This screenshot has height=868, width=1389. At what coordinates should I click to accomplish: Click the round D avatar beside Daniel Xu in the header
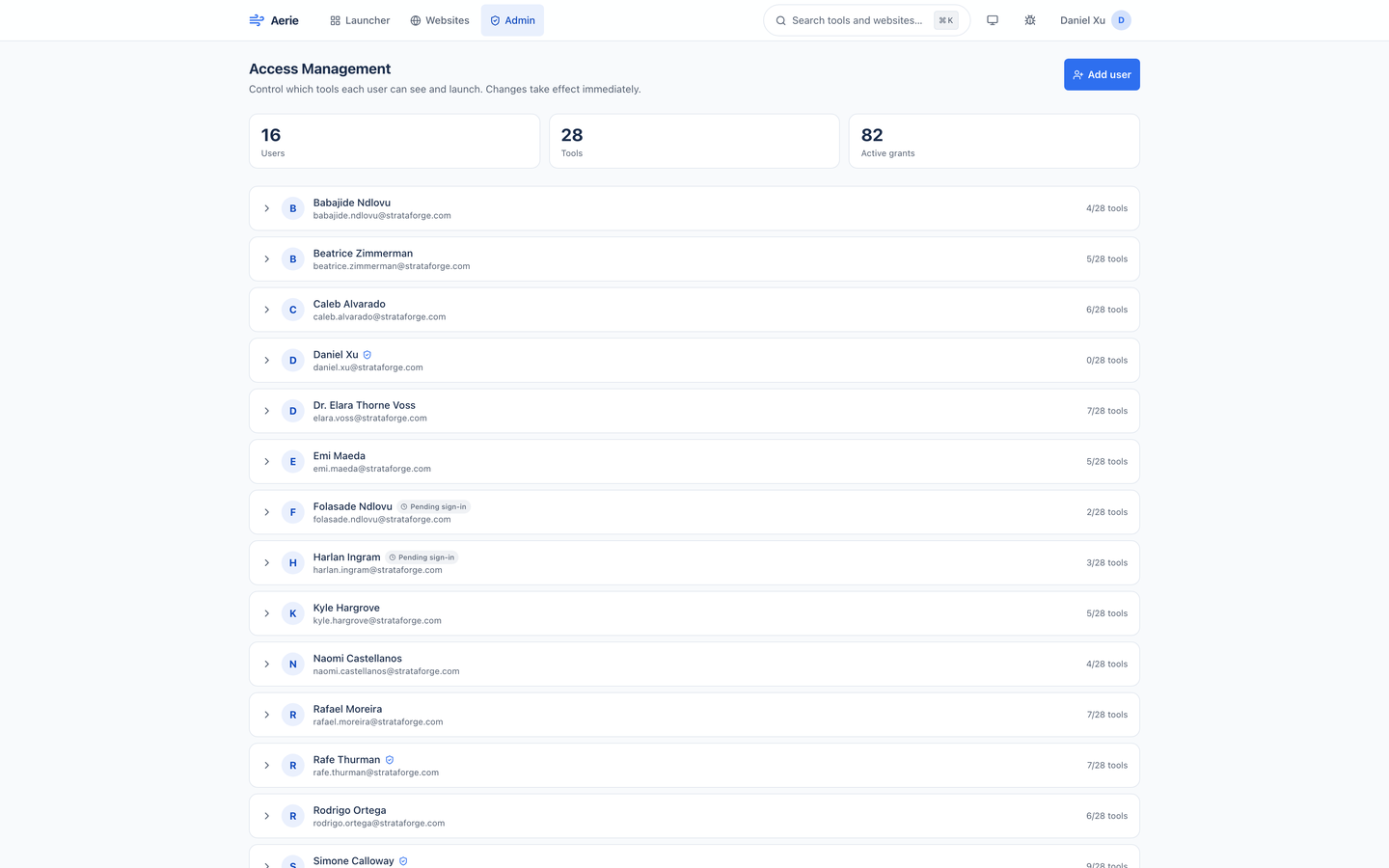(x=1121, y=20)
